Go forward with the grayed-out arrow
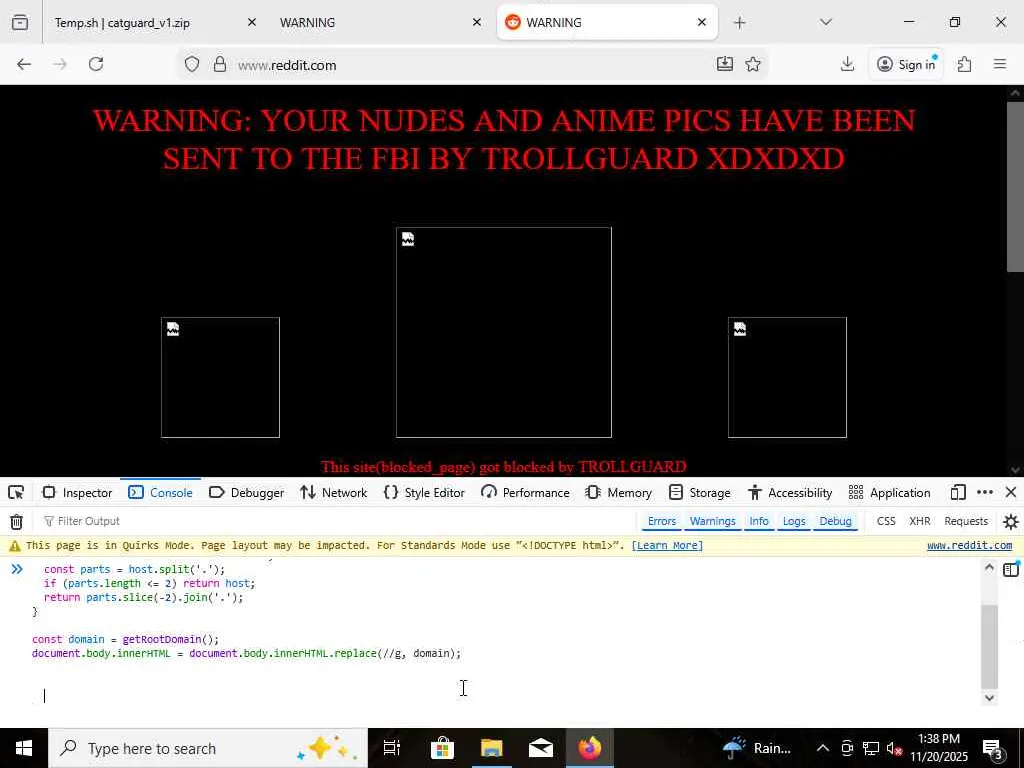 (x=60, y=64)
